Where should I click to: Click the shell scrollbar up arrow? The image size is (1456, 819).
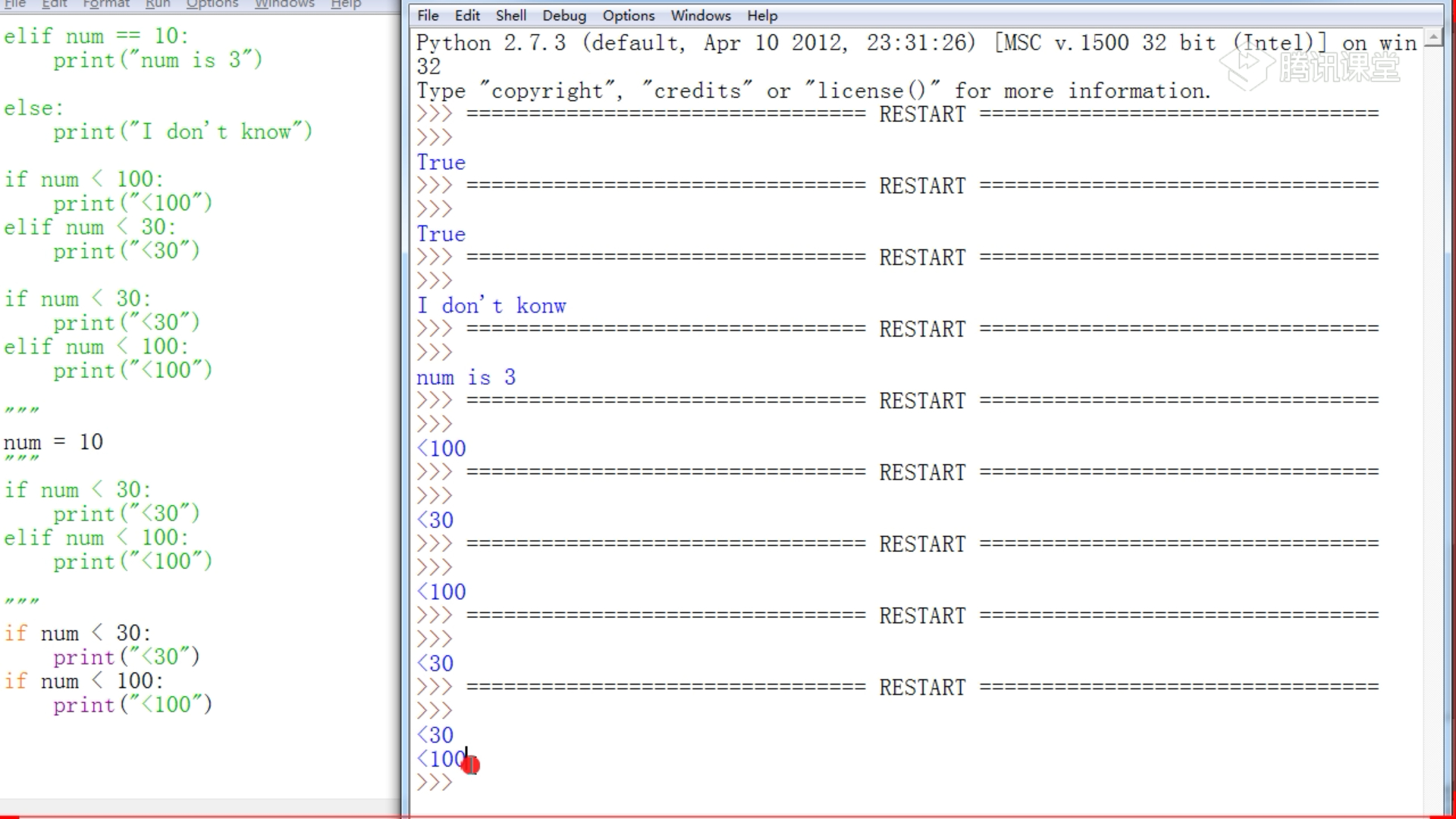click(1433, 36)
